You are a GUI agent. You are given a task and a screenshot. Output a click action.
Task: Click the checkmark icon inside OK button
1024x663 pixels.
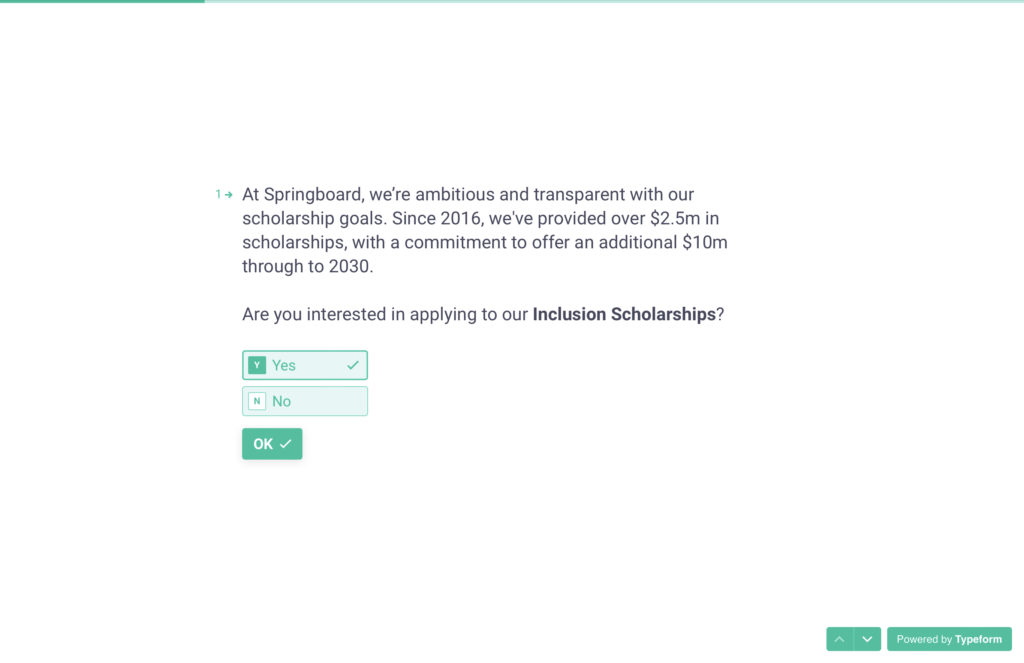click(286, 444)
